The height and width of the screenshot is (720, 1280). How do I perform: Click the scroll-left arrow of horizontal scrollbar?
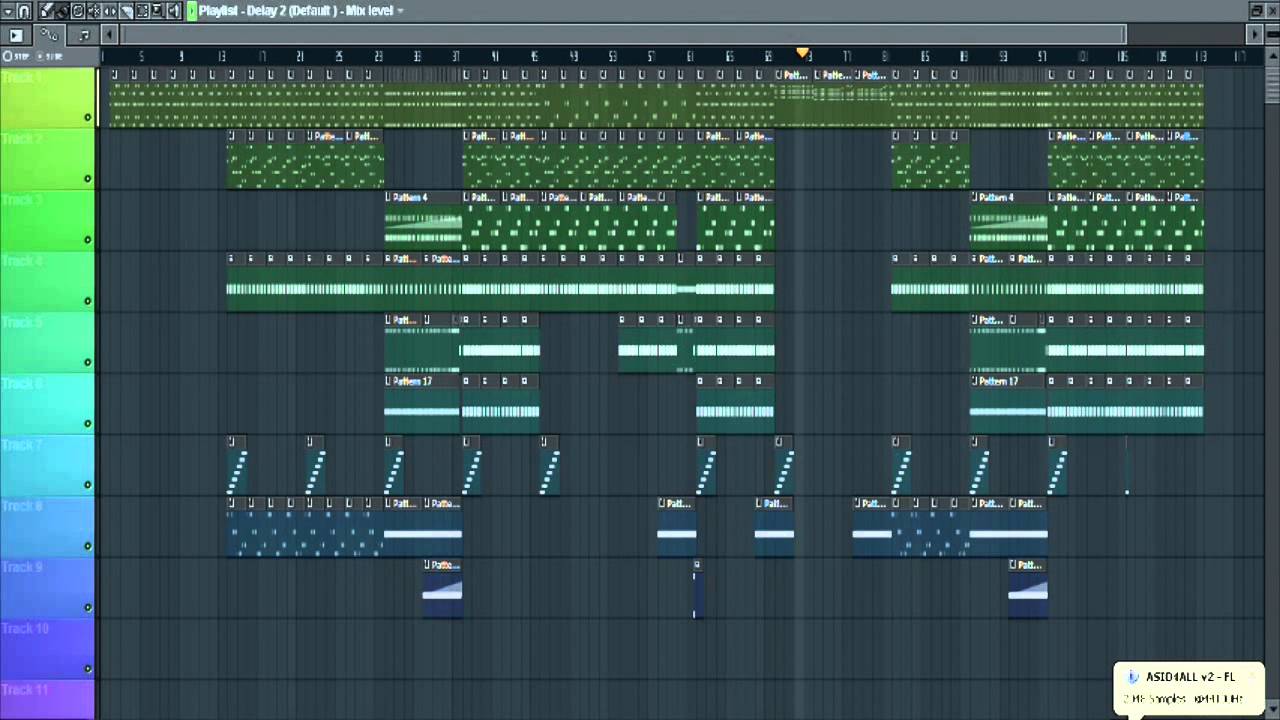(x=110, y=35)
